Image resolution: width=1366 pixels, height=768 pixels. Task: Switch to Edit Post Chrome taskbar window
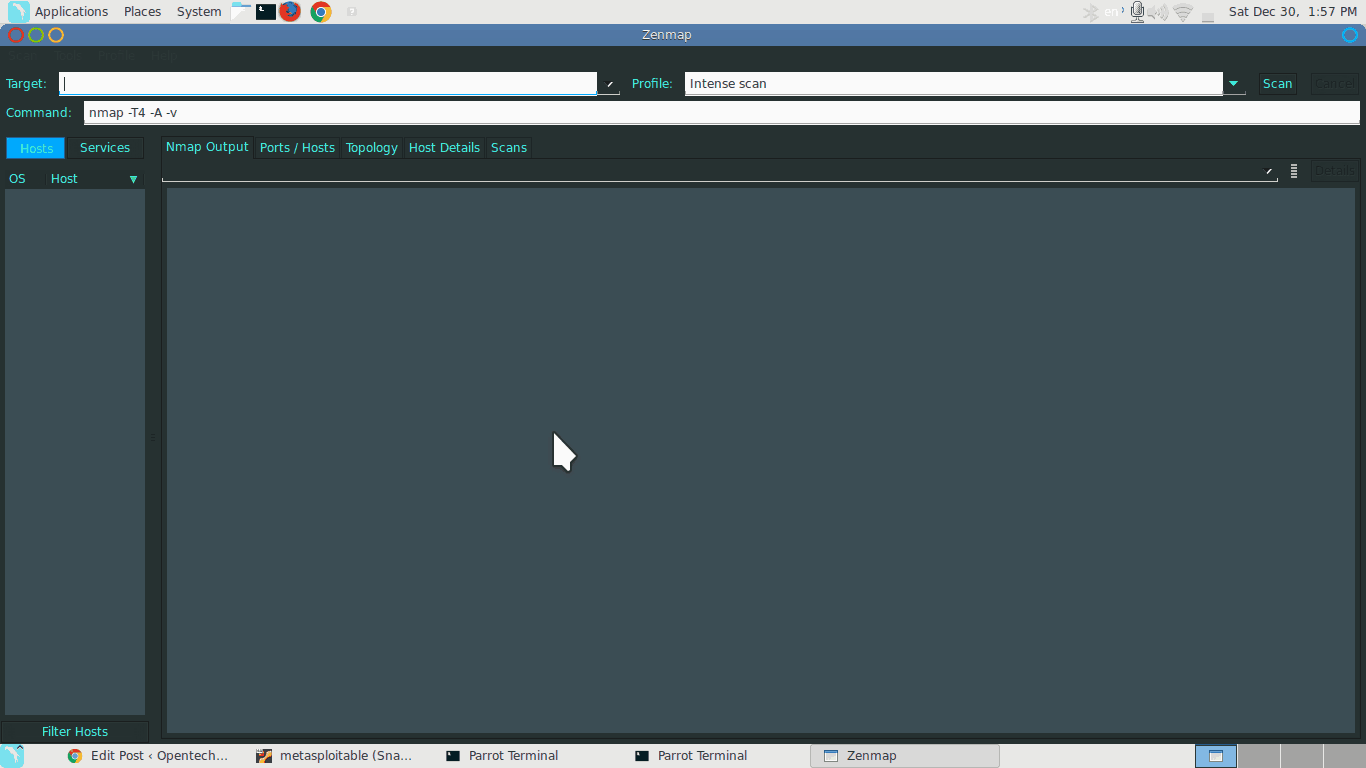tap(148, 756)
